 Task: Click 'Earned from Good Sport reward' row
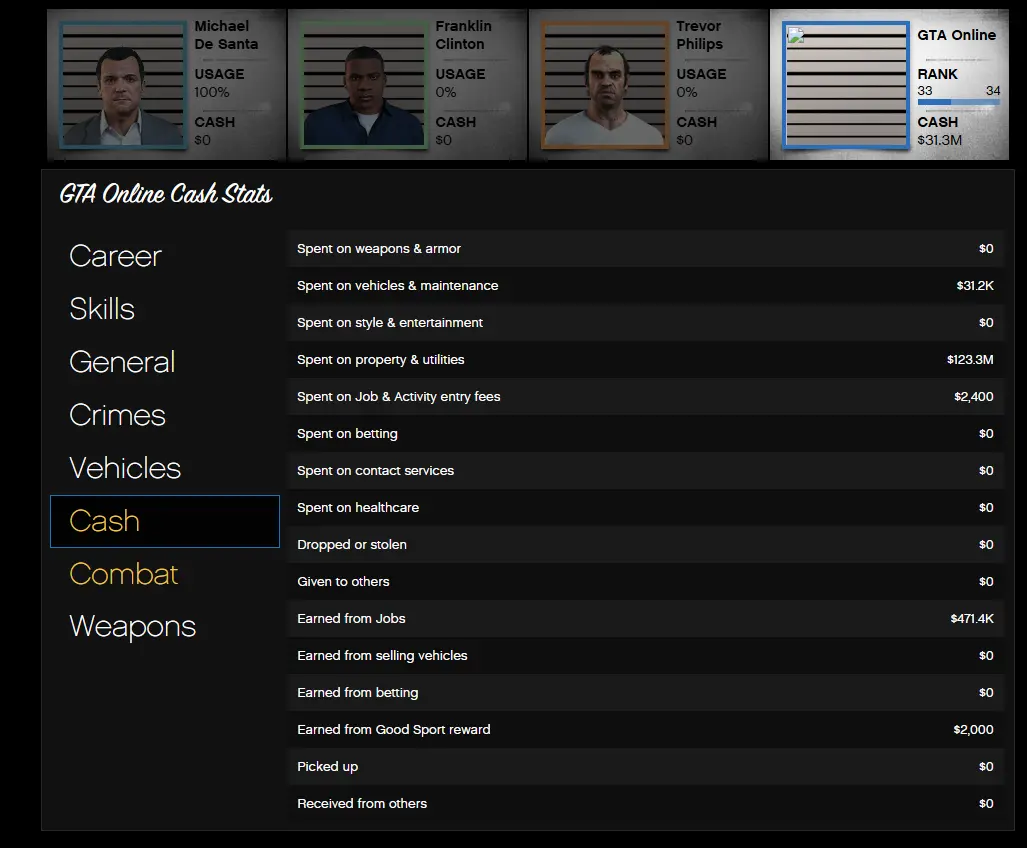[645, 729]
